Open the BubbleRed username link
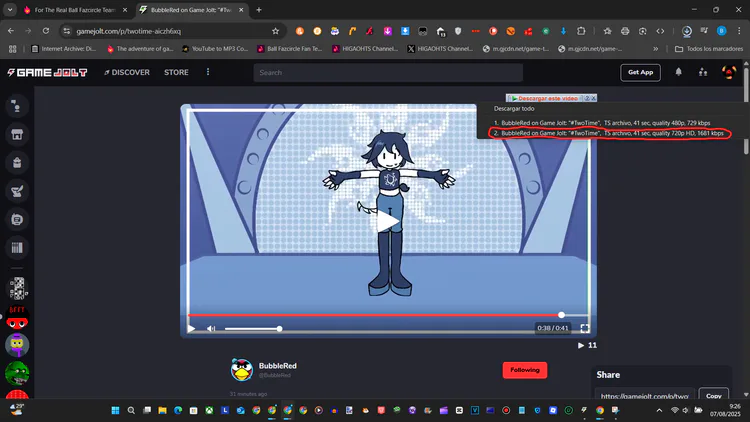The height and width of the screenshot is (422, 750). (277, 366)
